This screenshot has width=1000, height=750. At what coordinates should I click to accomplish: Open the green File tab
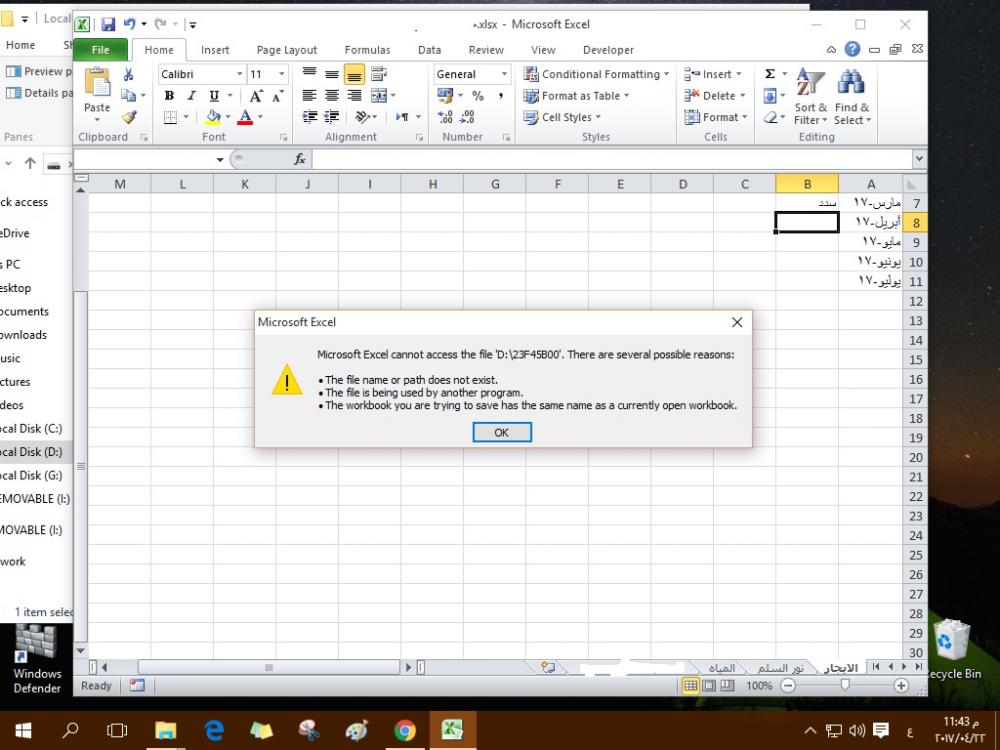point(101,50)
